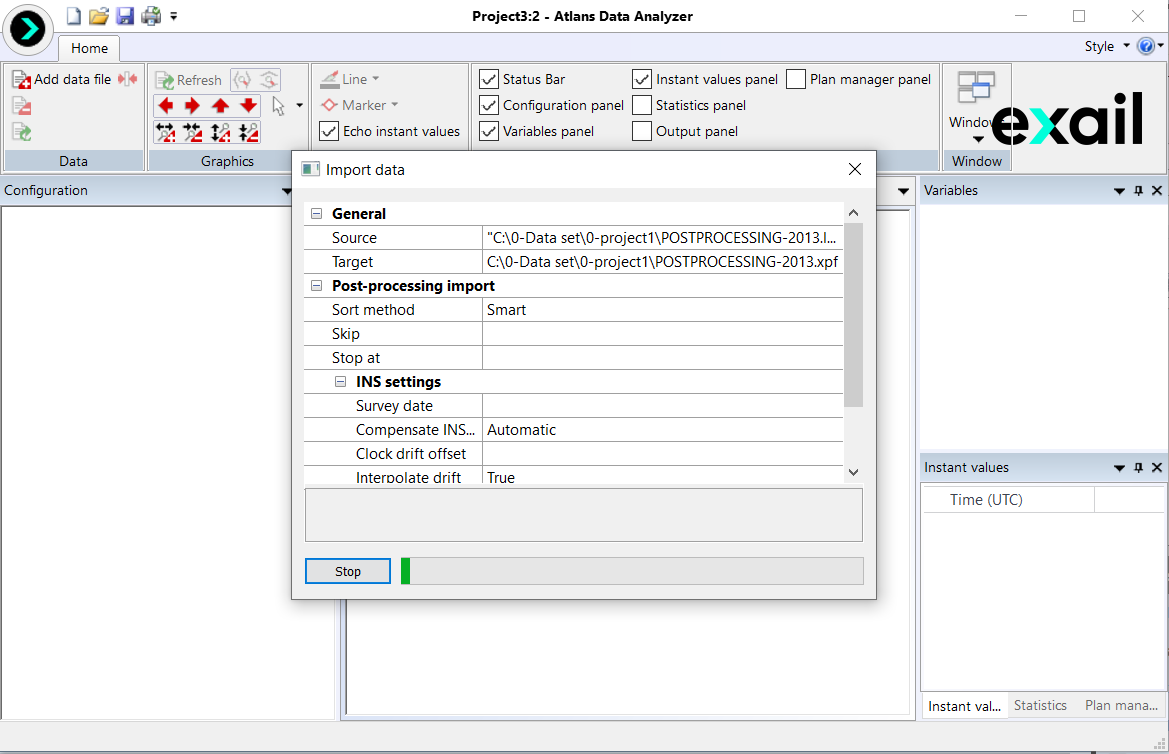Open an existing project with folder icon

(98, 16)
